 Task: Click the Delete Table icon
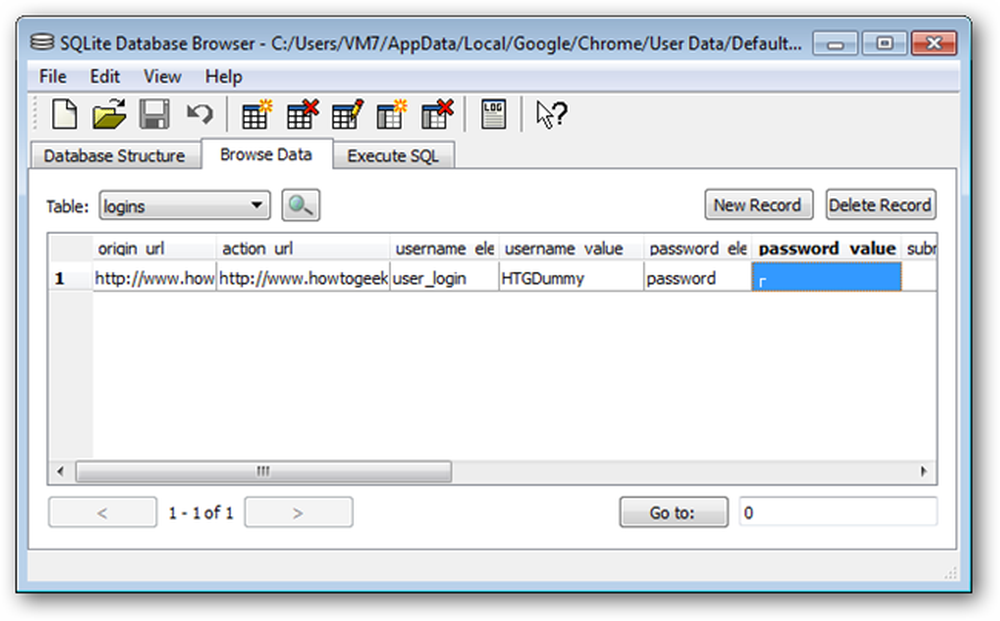301,115
